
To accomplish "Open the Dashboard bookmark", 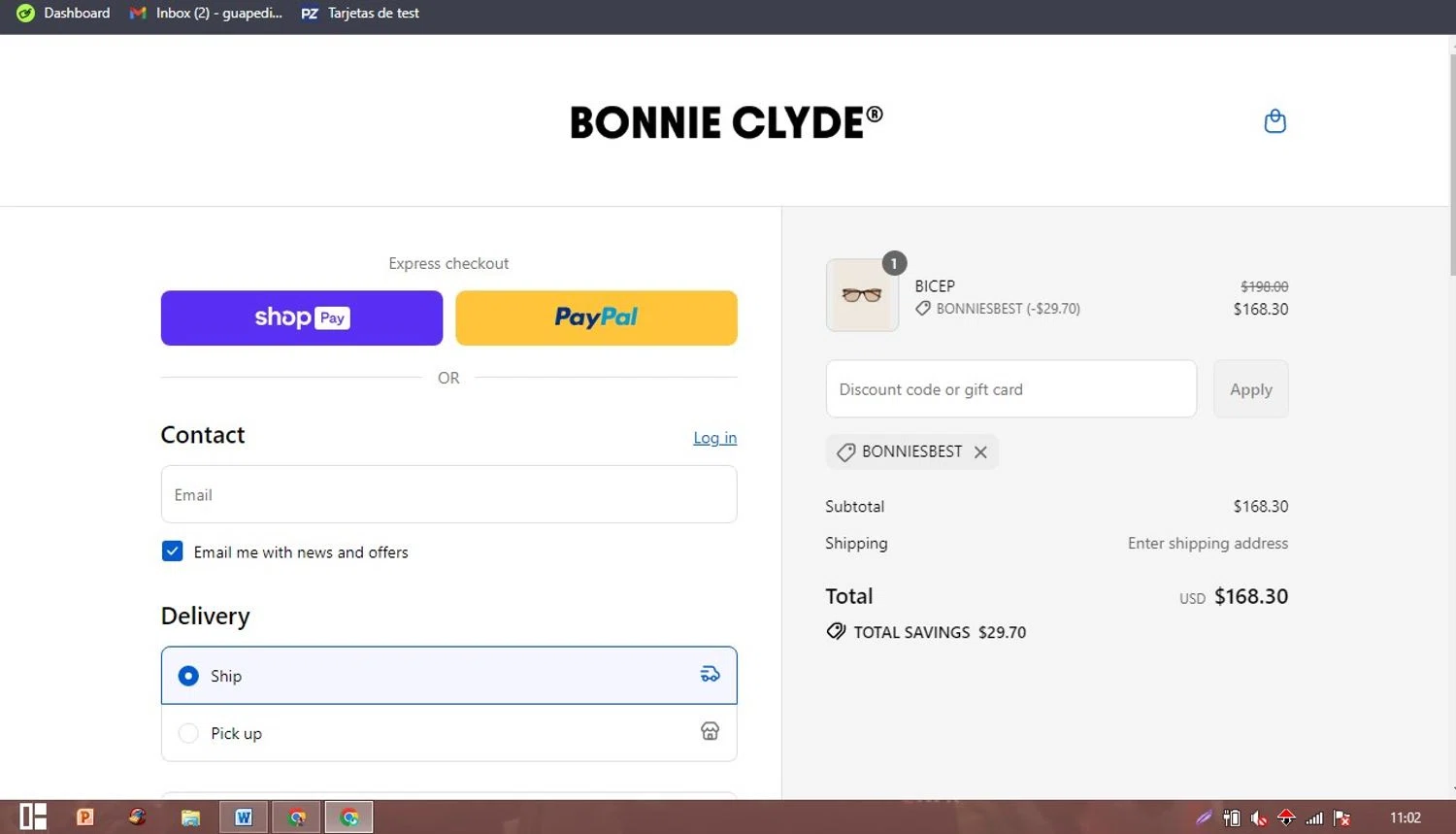I will (x=63, y=13).
